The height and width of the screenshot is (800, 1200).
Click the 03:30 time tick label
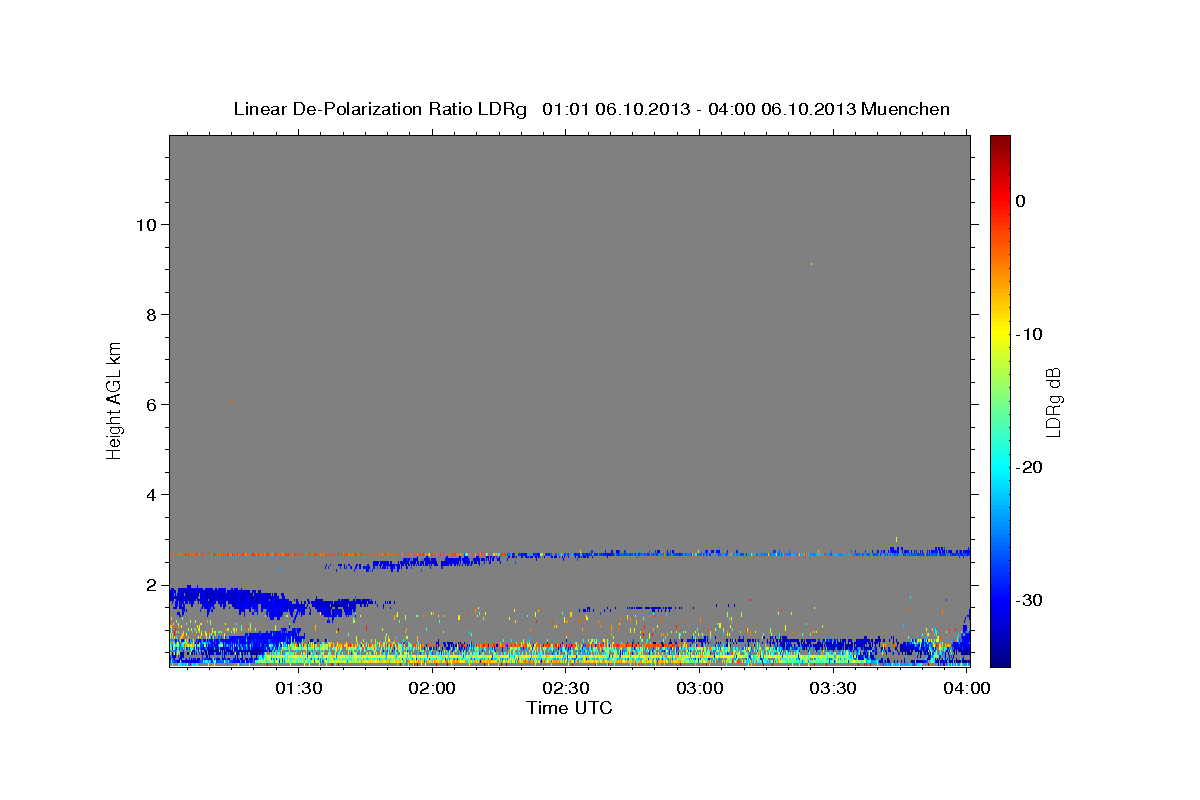833,688
